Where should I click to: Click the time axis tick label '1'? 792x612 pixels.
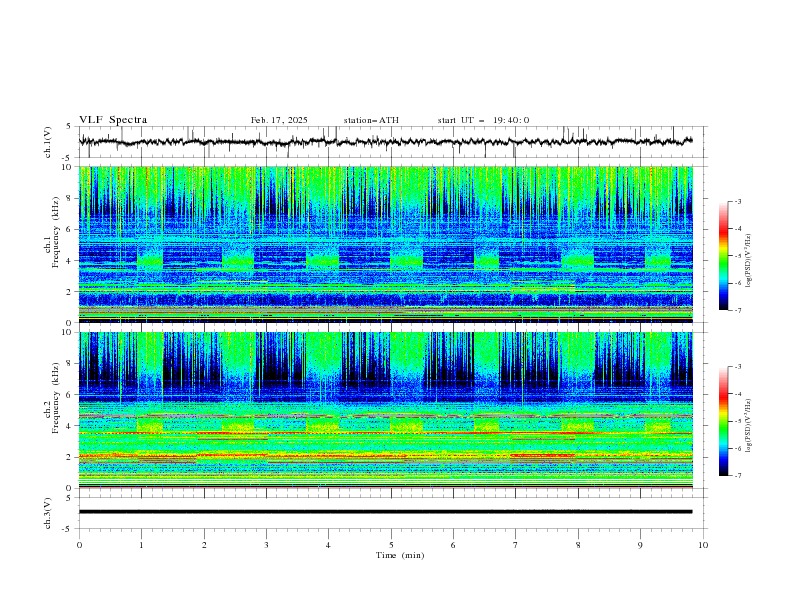click(x=141, y=545)
